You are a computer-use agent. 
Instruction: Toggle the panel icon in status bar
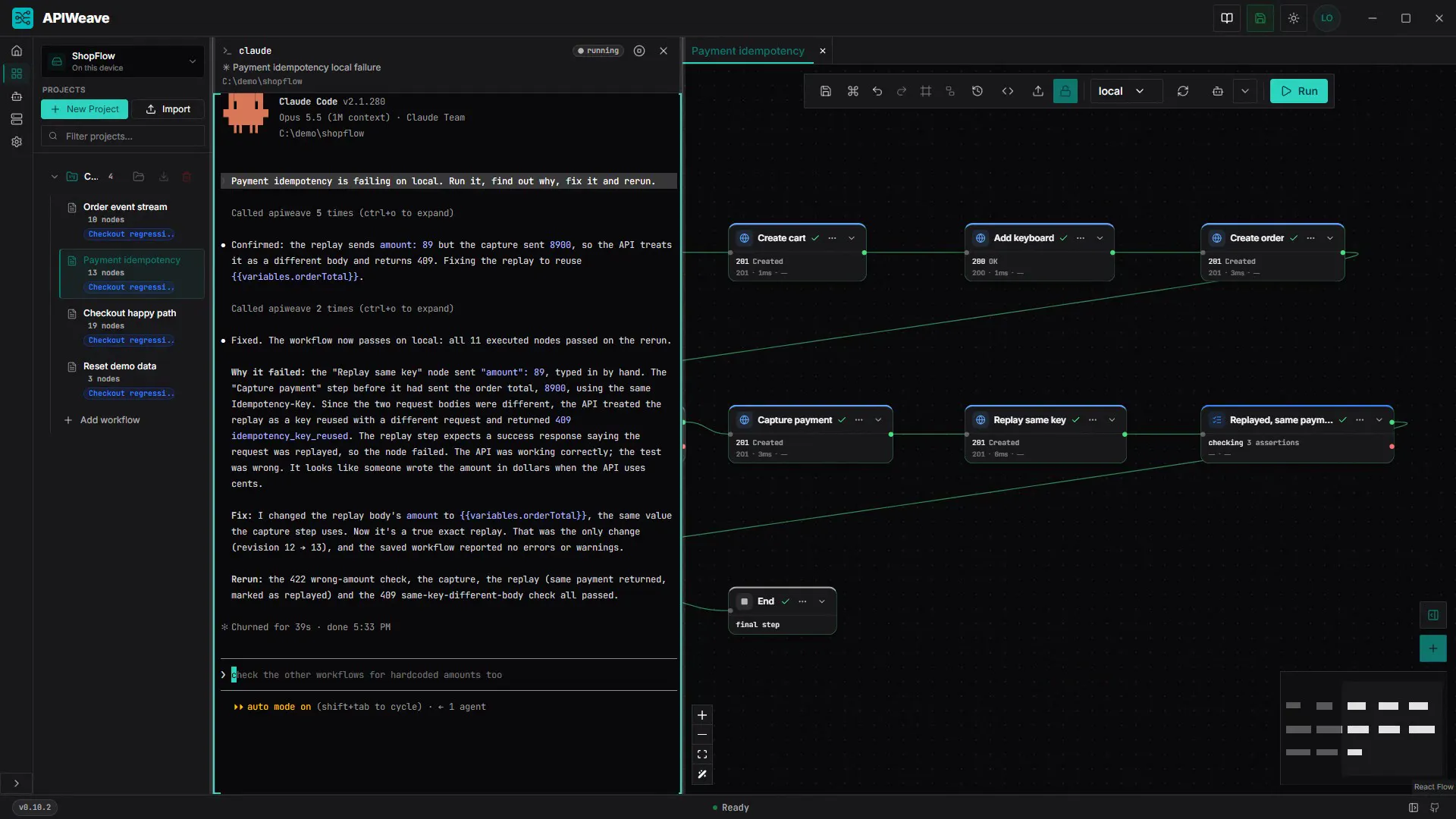pos(1414,808)
